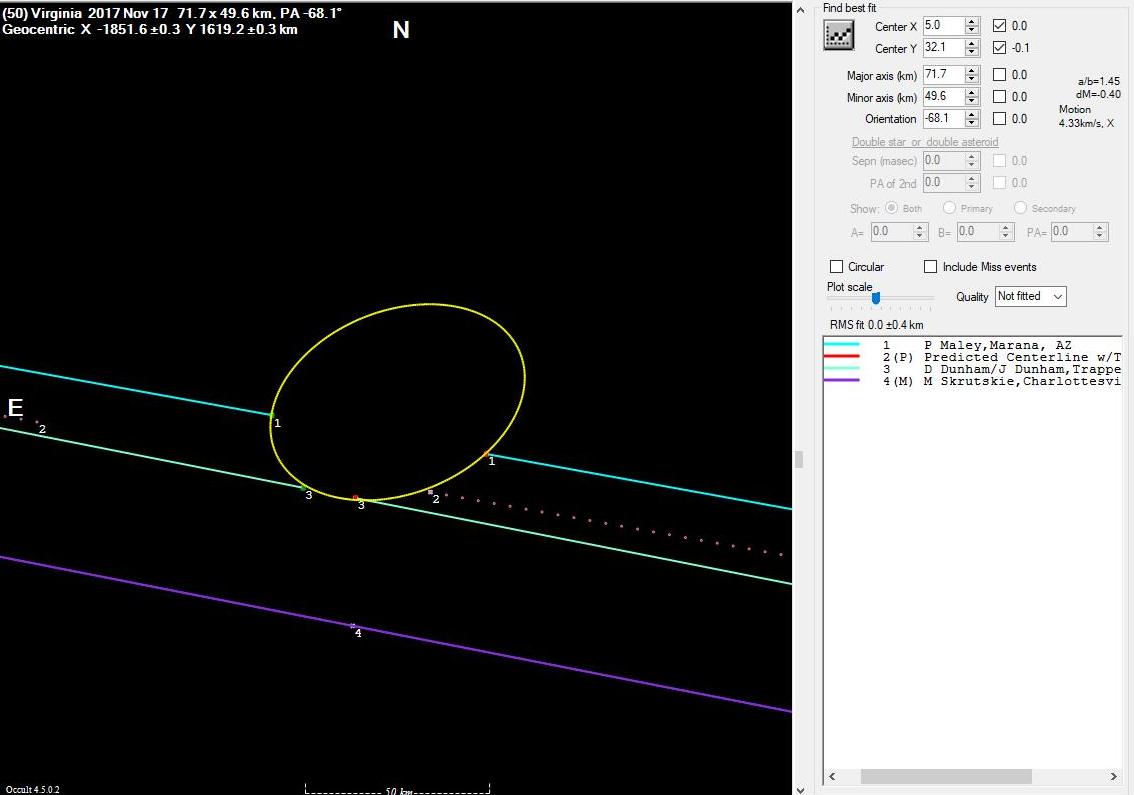This screenshot has height=795, width=1134.
Task: Click the Find best fit chart icon
Action: (x=838, y=35)
